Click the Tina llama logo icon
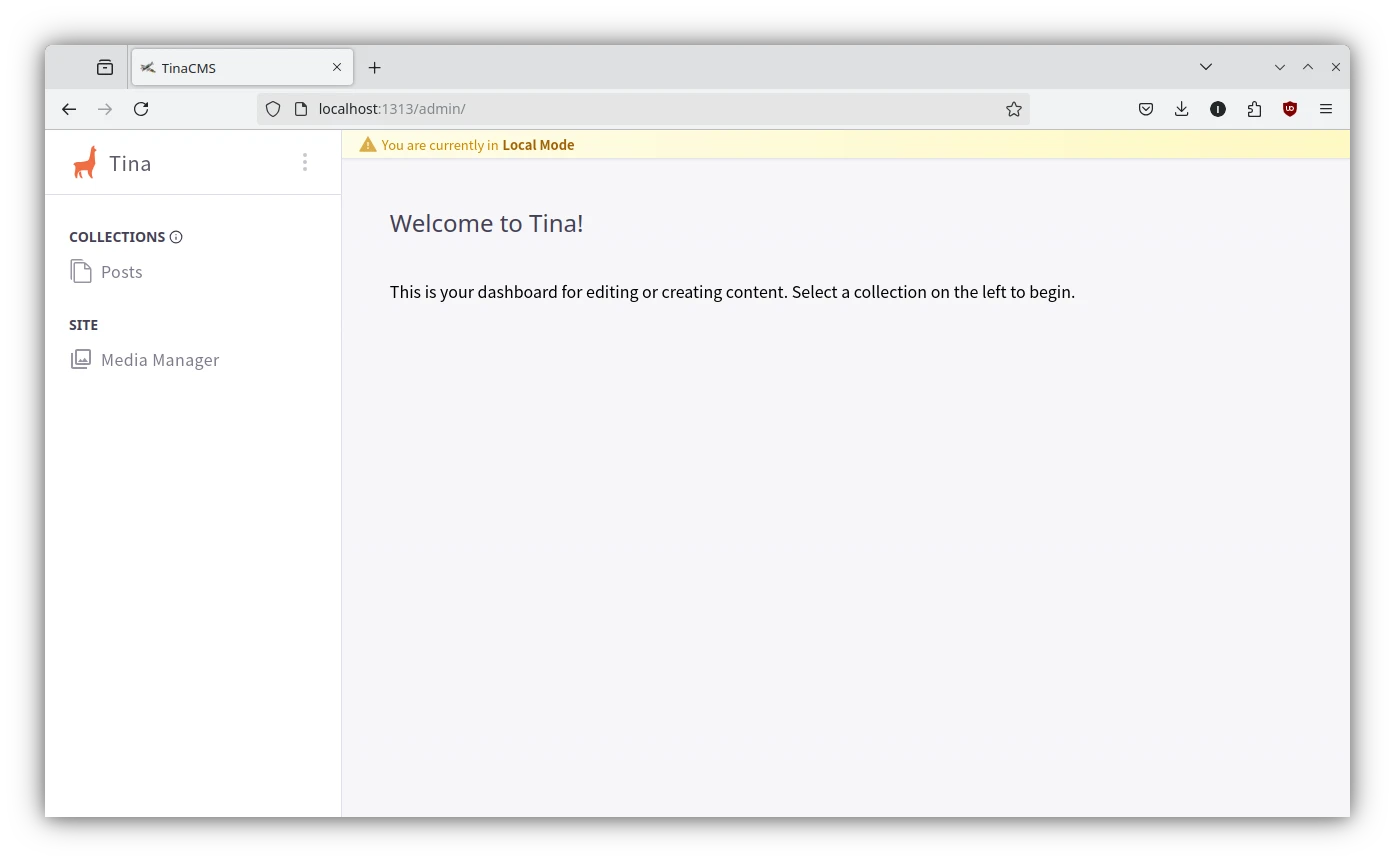Image resolution: width=1395 pixels, height=862 pixels. (85, 163)
